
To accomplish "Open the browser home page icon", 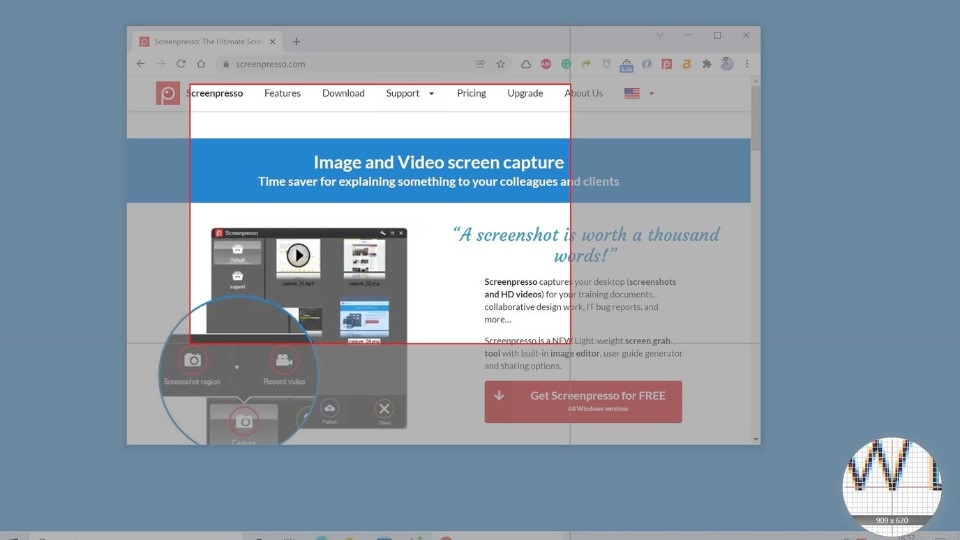I will 201,64.
